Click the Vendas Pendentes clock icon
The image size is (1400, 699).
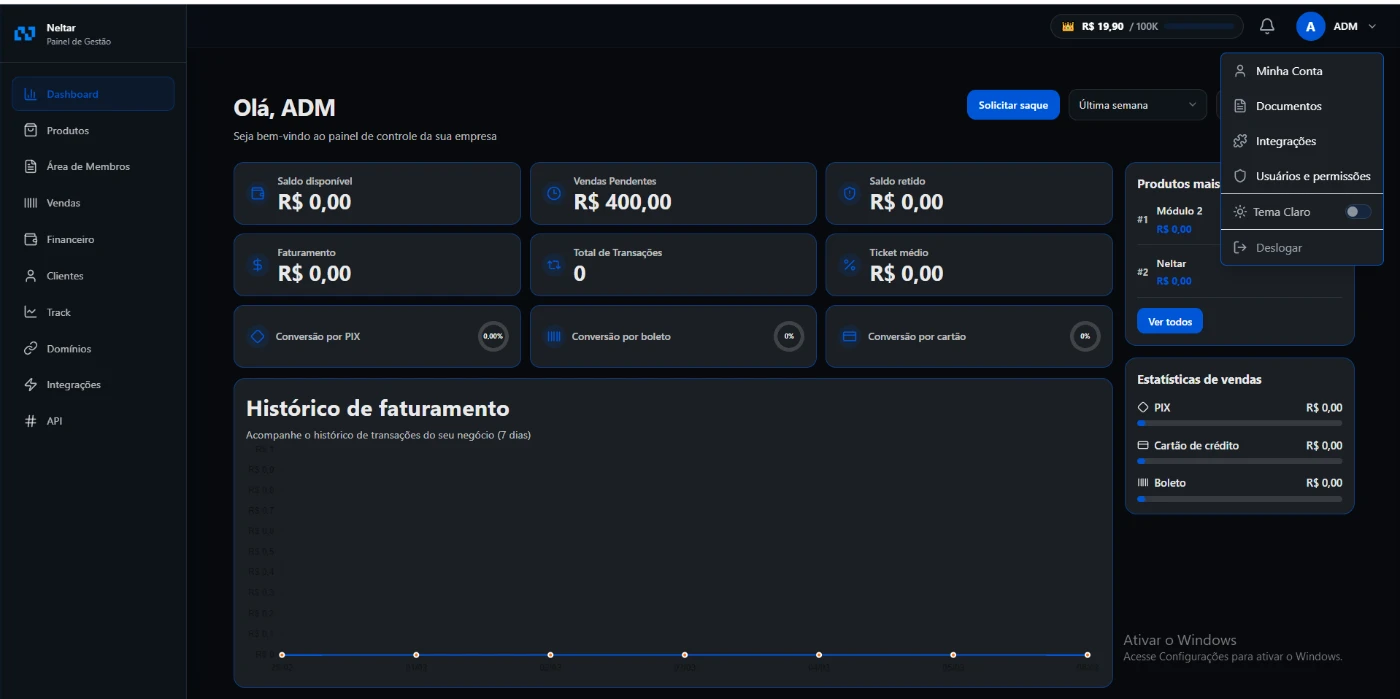pyautogui.click(x=553, y=193)
